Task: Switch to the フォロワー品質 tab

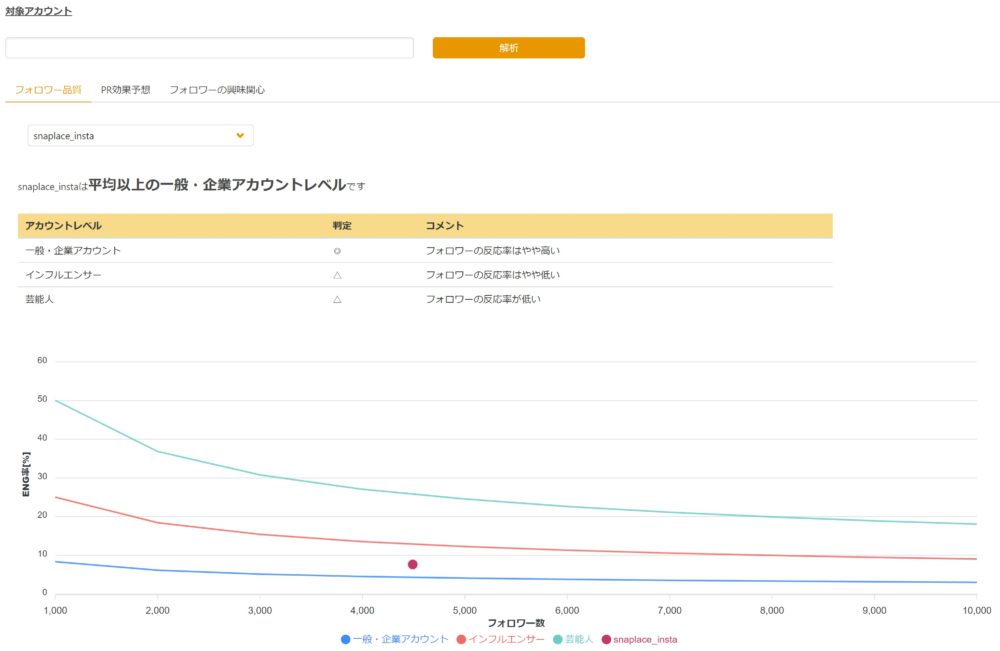Action: tap(48, 90)
